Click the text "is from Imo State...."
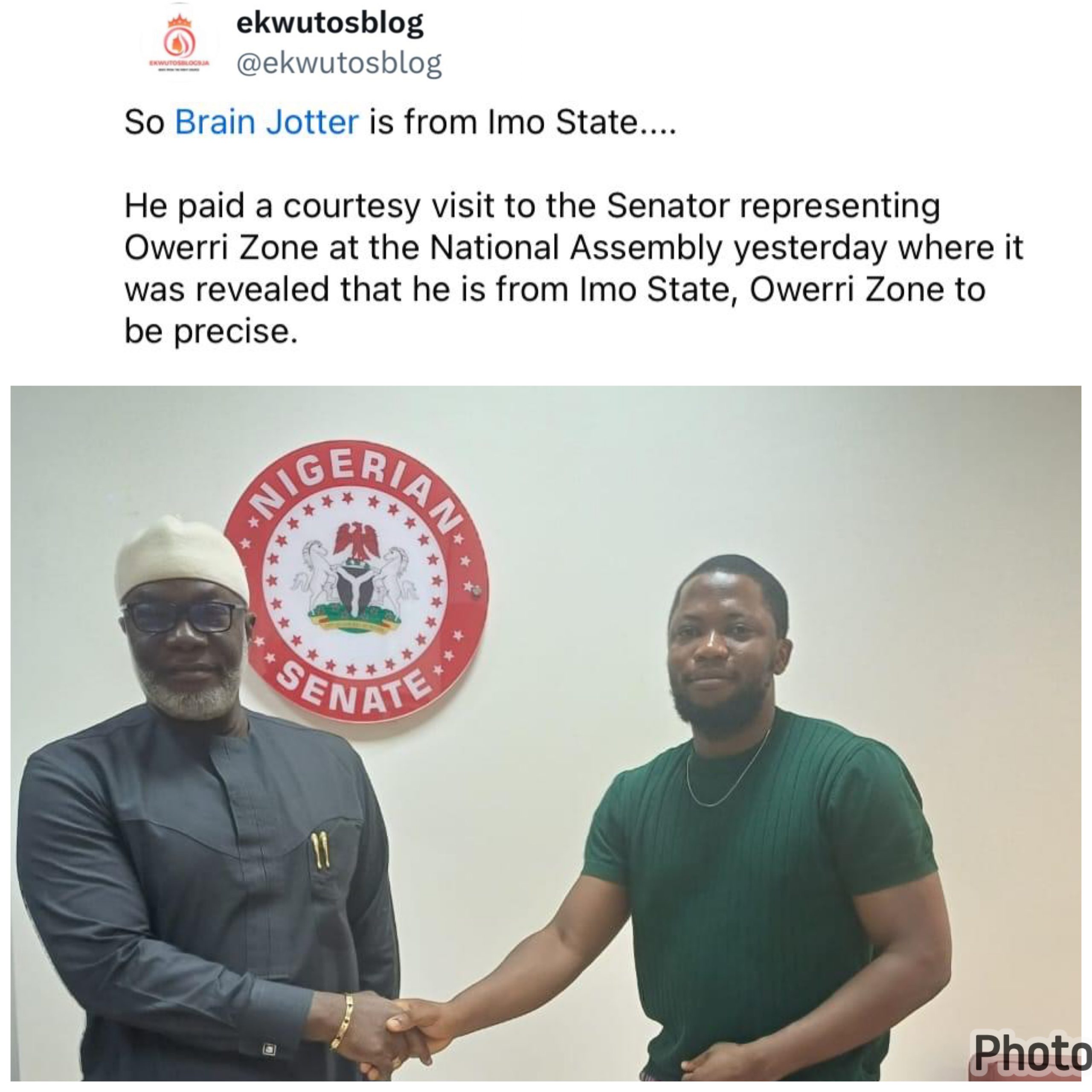The width and height of the screenshot is (1092, 1092). coord(522,122)
